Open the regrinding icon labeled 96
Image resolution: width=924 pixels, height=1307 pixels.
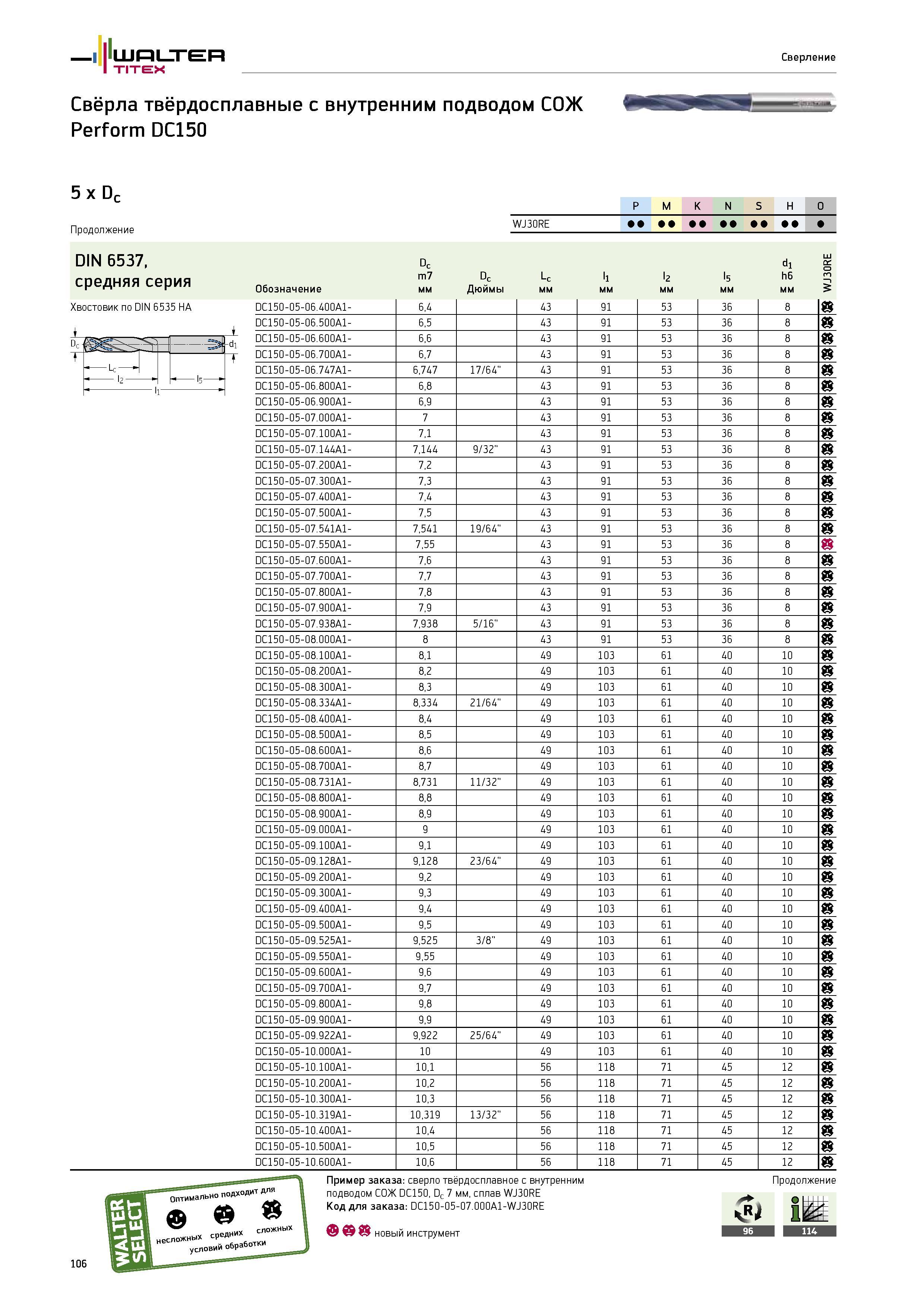[747, 1214]
